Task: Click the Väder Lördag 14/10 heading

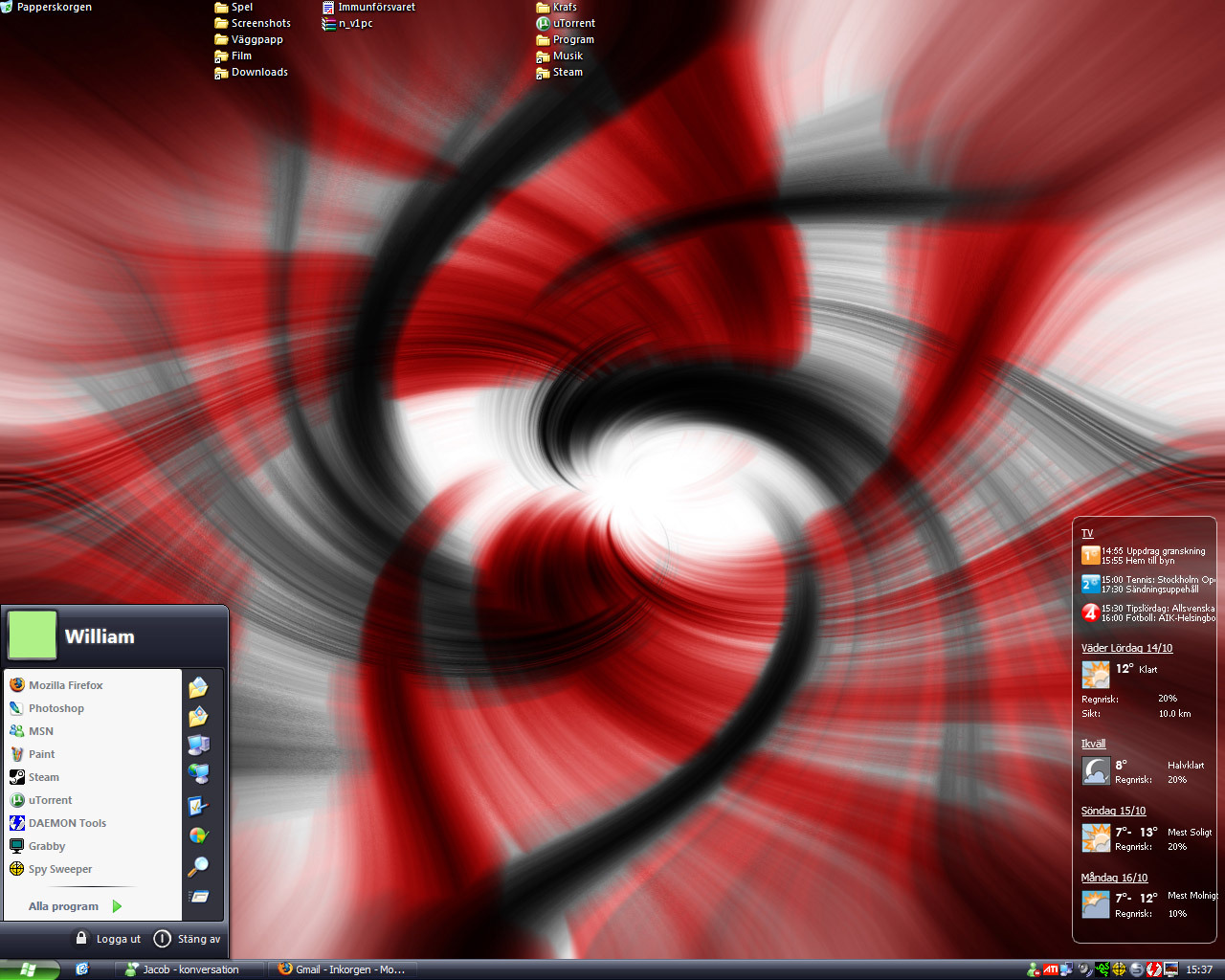Action: click(1127, 648)
